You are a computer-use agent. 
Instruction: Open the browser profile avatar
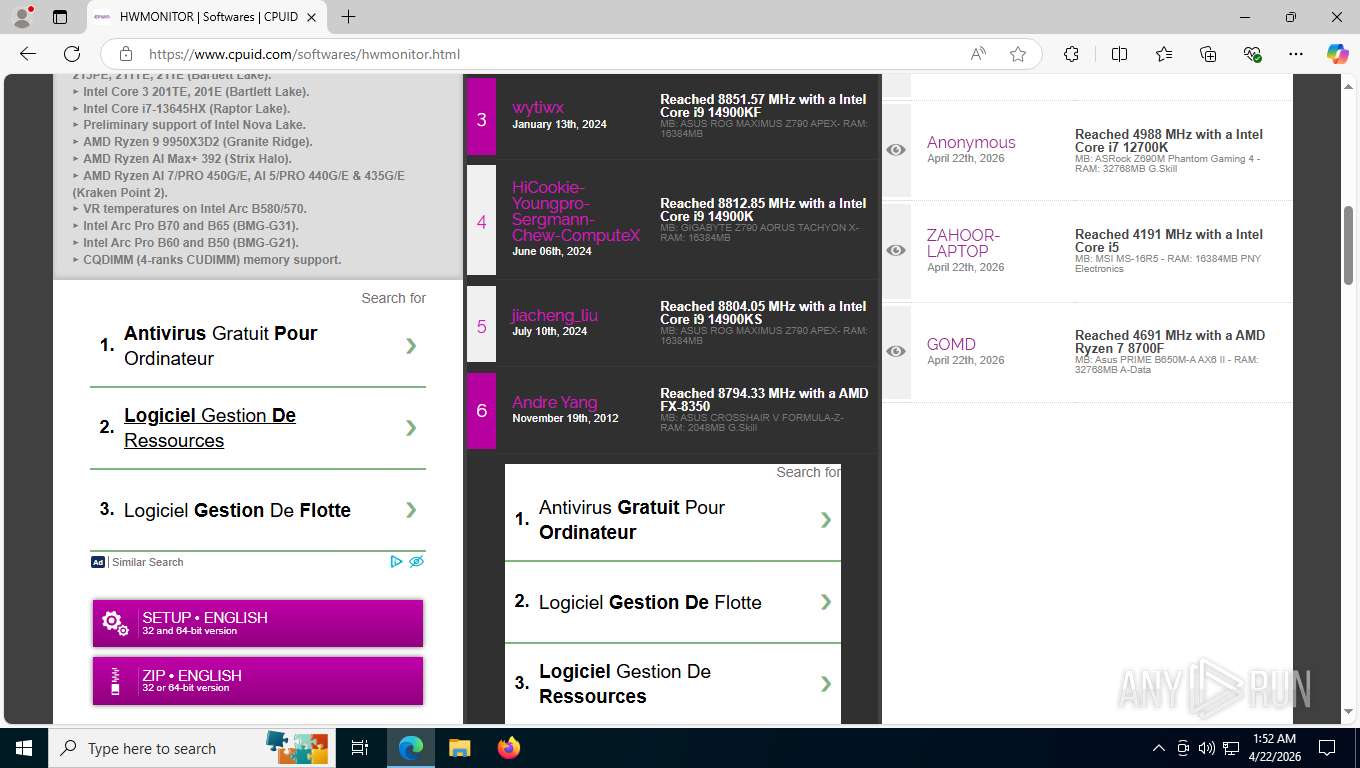click(x=22, y=17)
